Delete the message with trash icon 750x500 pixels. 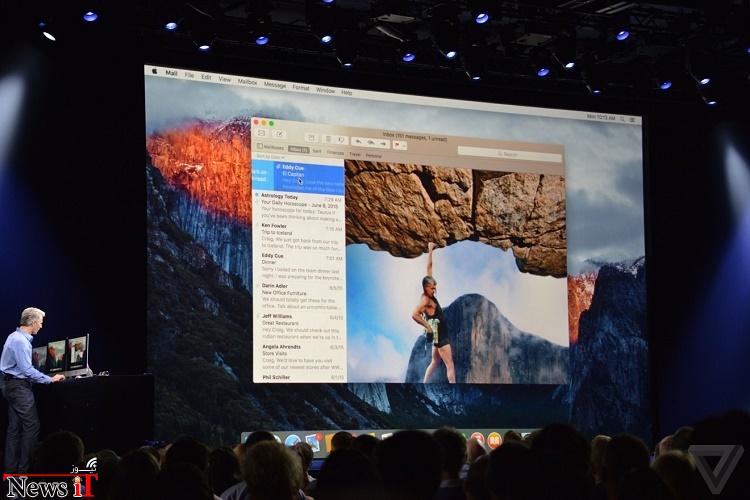coord(328,139)
